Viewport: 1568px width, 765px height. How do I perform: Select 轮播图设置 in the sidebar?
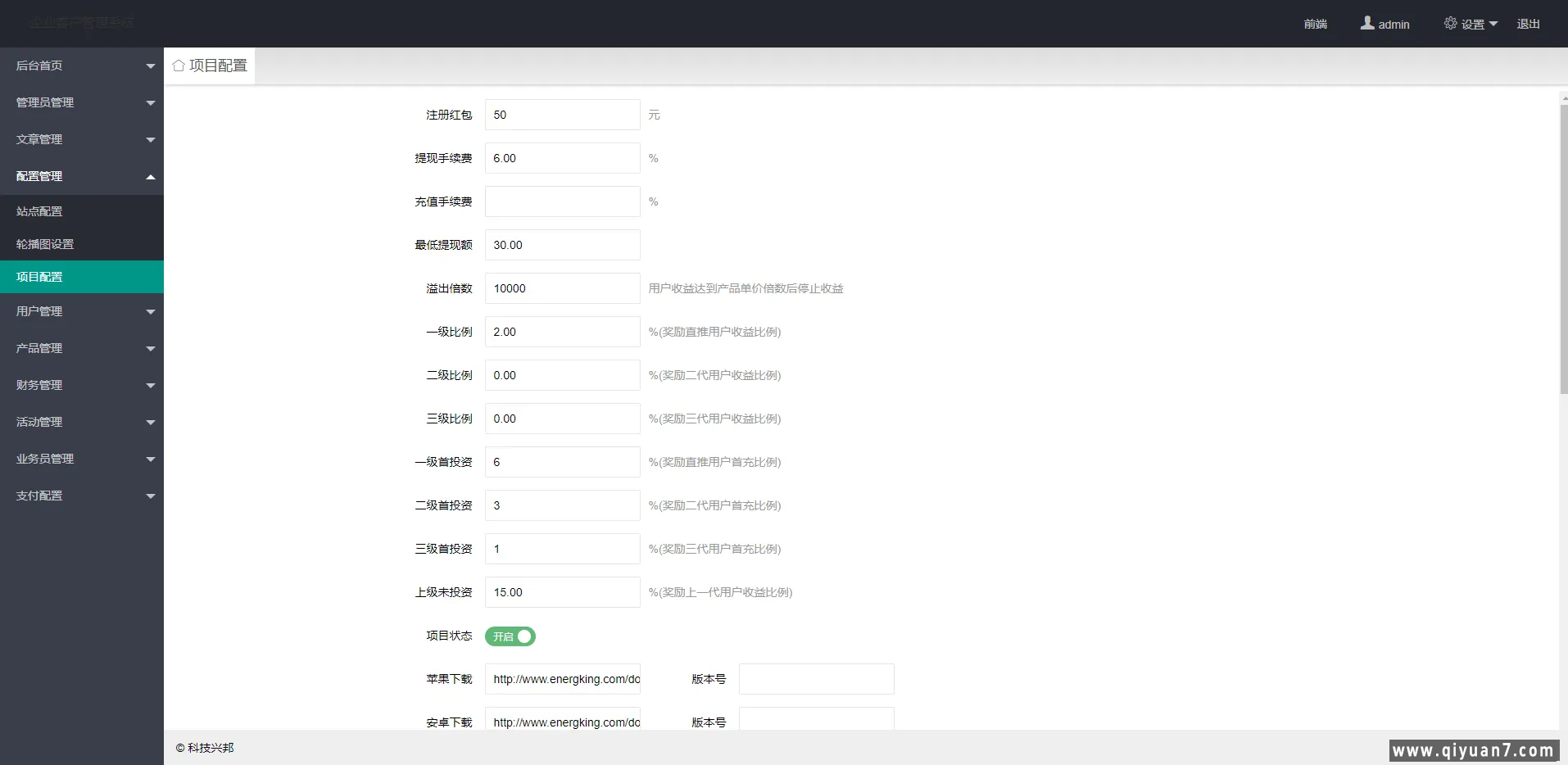pyautogui.click(x=81, y=243)
